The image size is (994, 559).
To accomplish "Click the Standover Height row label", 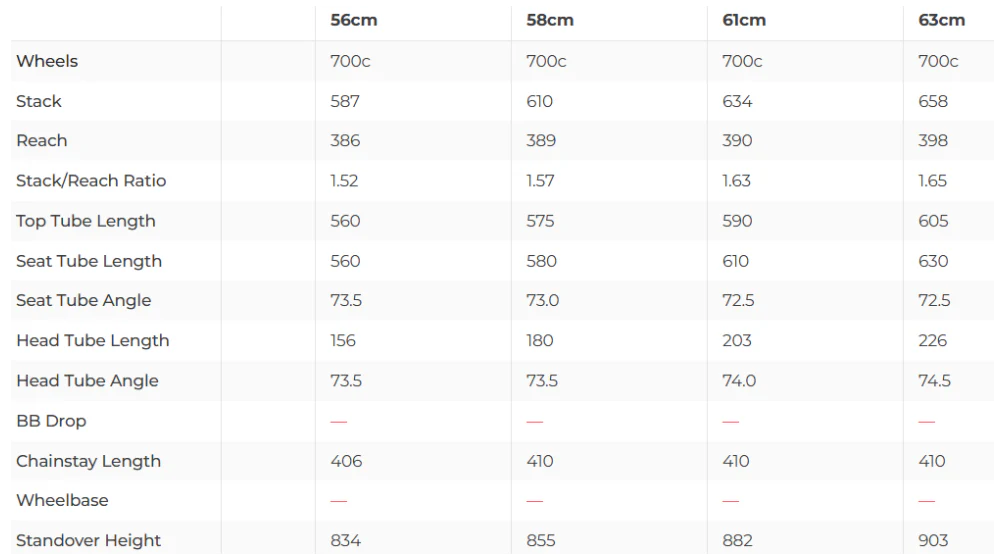I will coord(88,541).
